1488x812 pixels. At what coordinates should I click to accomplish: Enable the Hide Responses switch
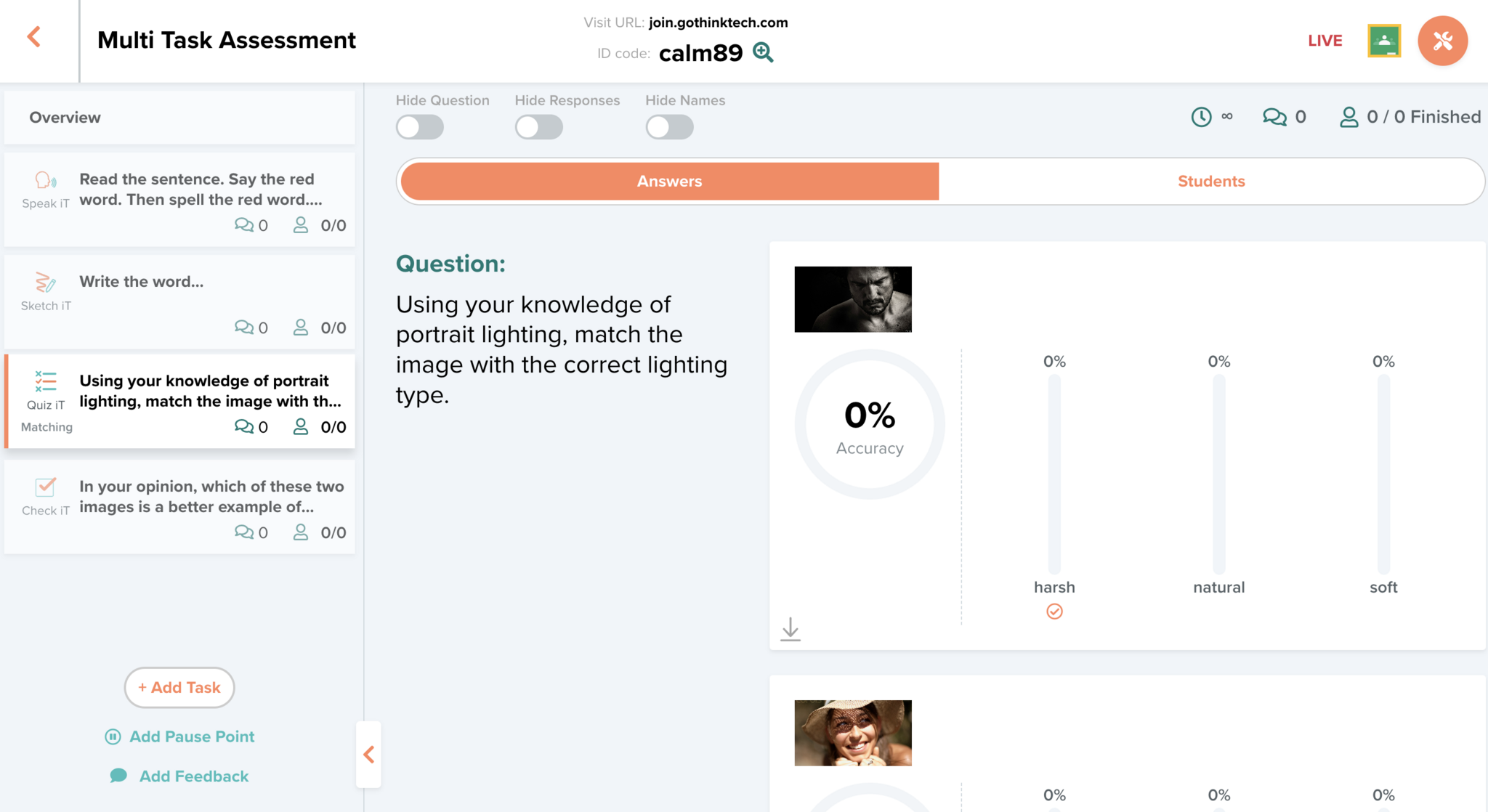tap(538, 127)
